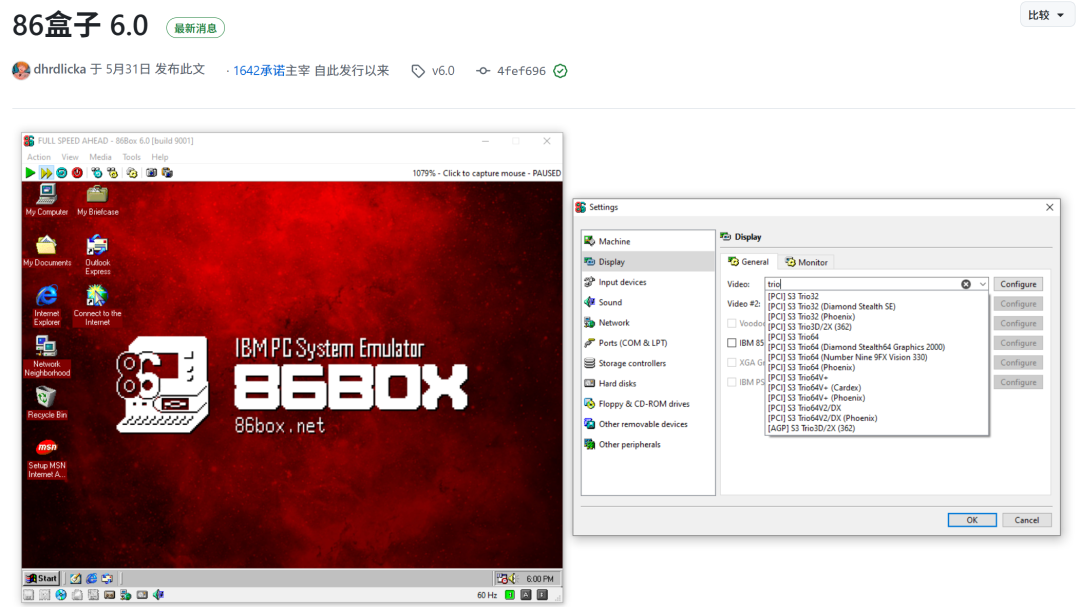Select the My Documents folder icon

pyautogui.click(x=47, y=251)
